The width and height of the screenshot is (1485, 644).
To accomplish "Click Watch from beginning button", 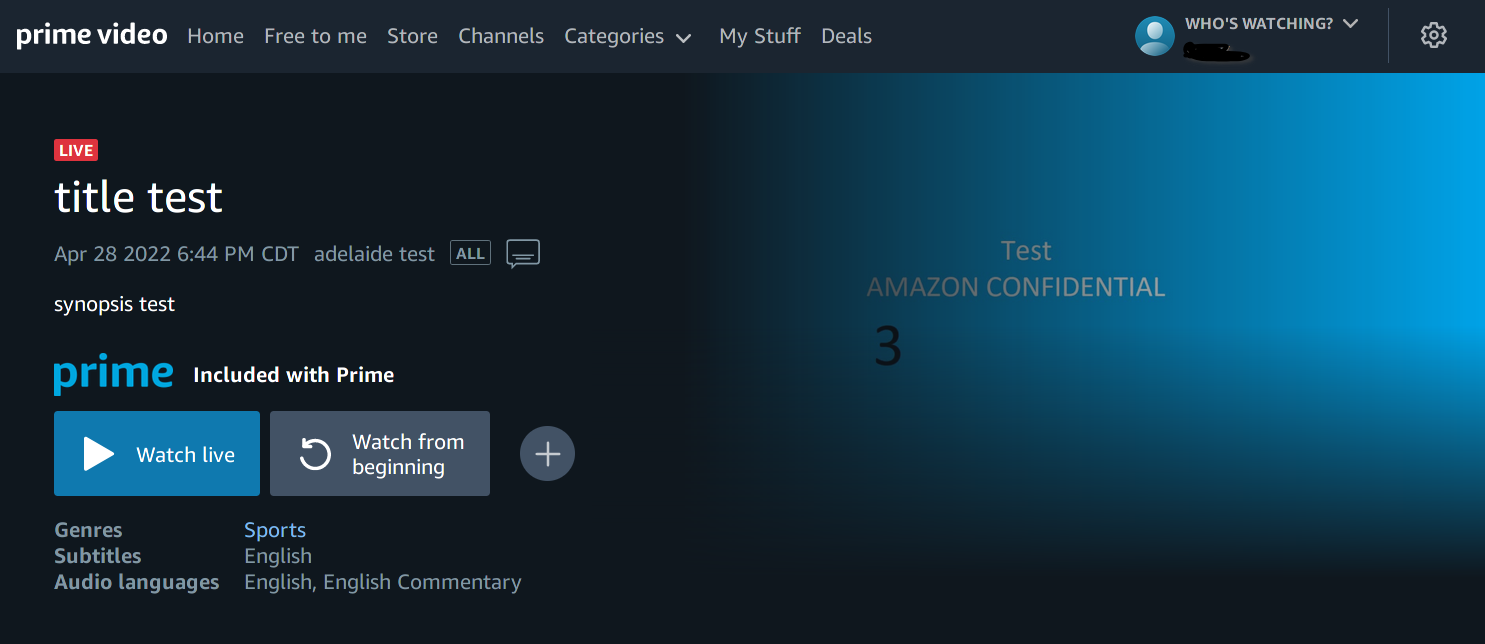I will pyautogui.click(x=380, y=454).
